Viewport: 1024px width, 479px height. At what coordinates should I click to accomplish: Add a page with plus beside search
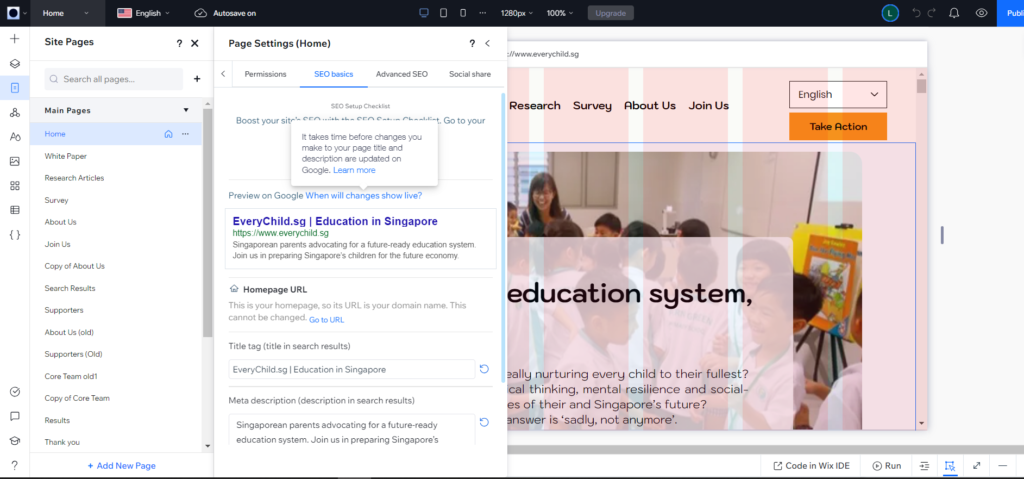pyautogui.click(x=197, y=79)
